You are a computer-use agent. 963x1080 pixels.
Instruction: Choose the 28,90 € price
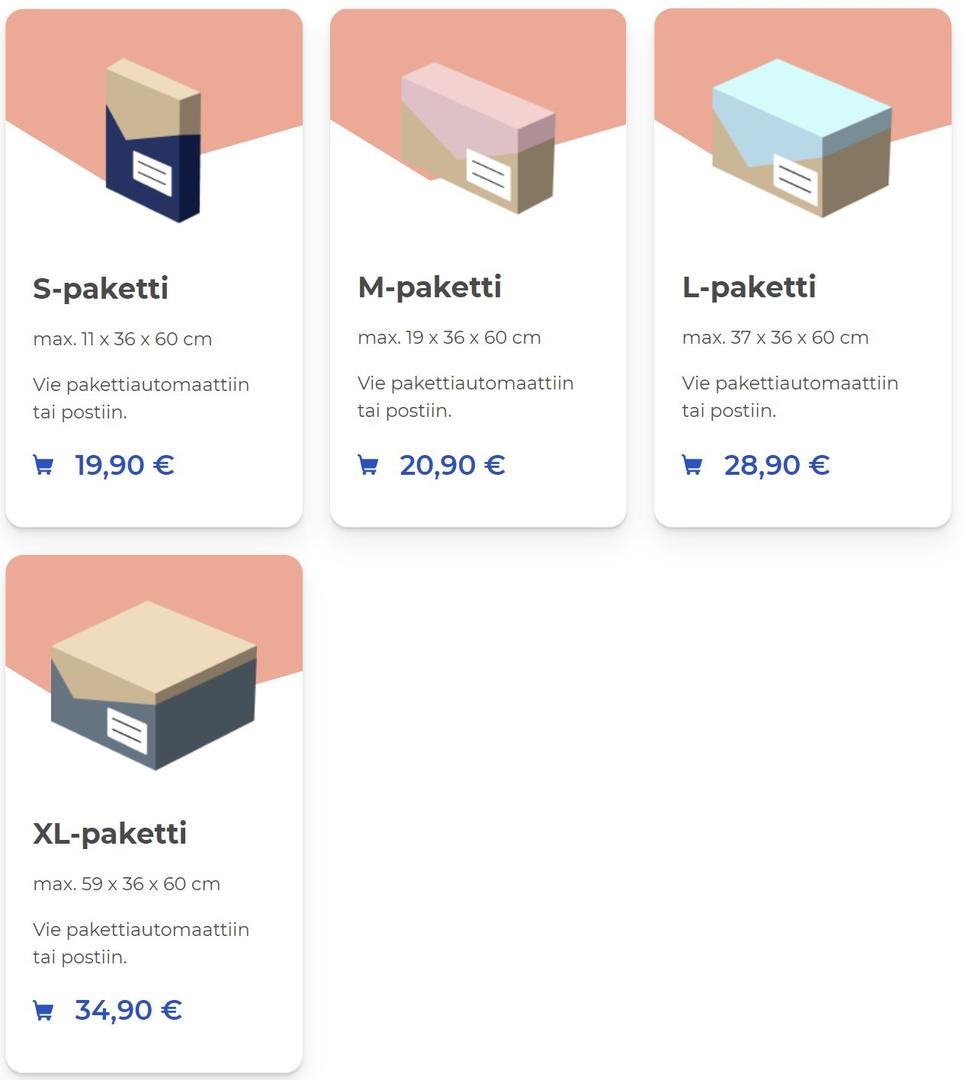[x=776, y=465]
